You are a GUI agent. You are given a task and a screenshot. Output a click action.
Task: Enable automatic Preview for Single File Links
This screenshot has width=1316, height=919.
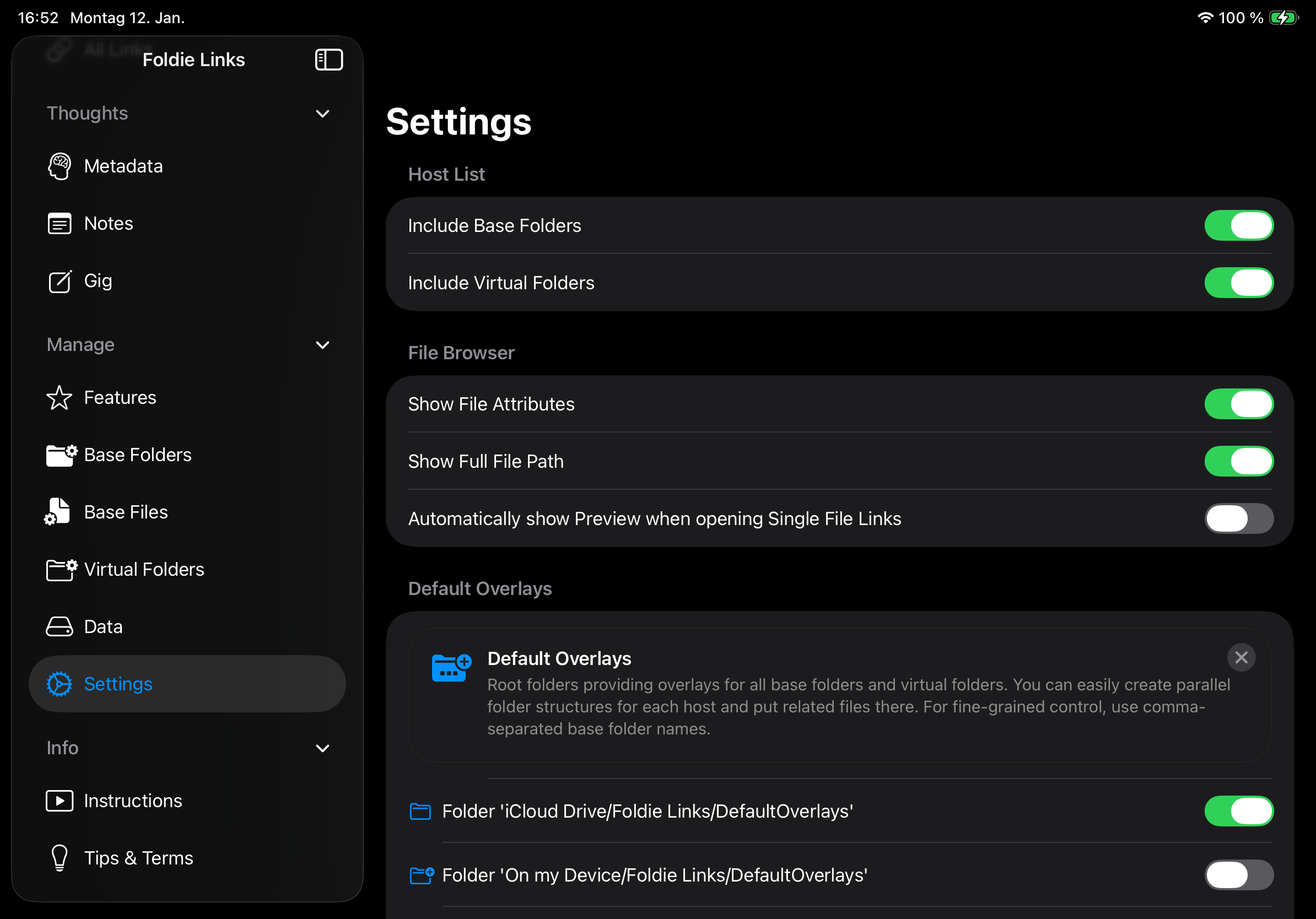(x=1238, y=518)
